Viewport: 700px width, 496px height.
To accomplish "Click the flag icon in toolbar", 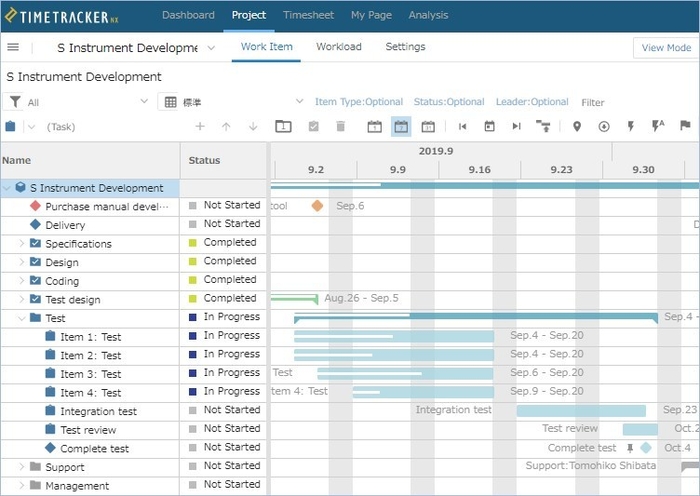I will tap(685, 127).
